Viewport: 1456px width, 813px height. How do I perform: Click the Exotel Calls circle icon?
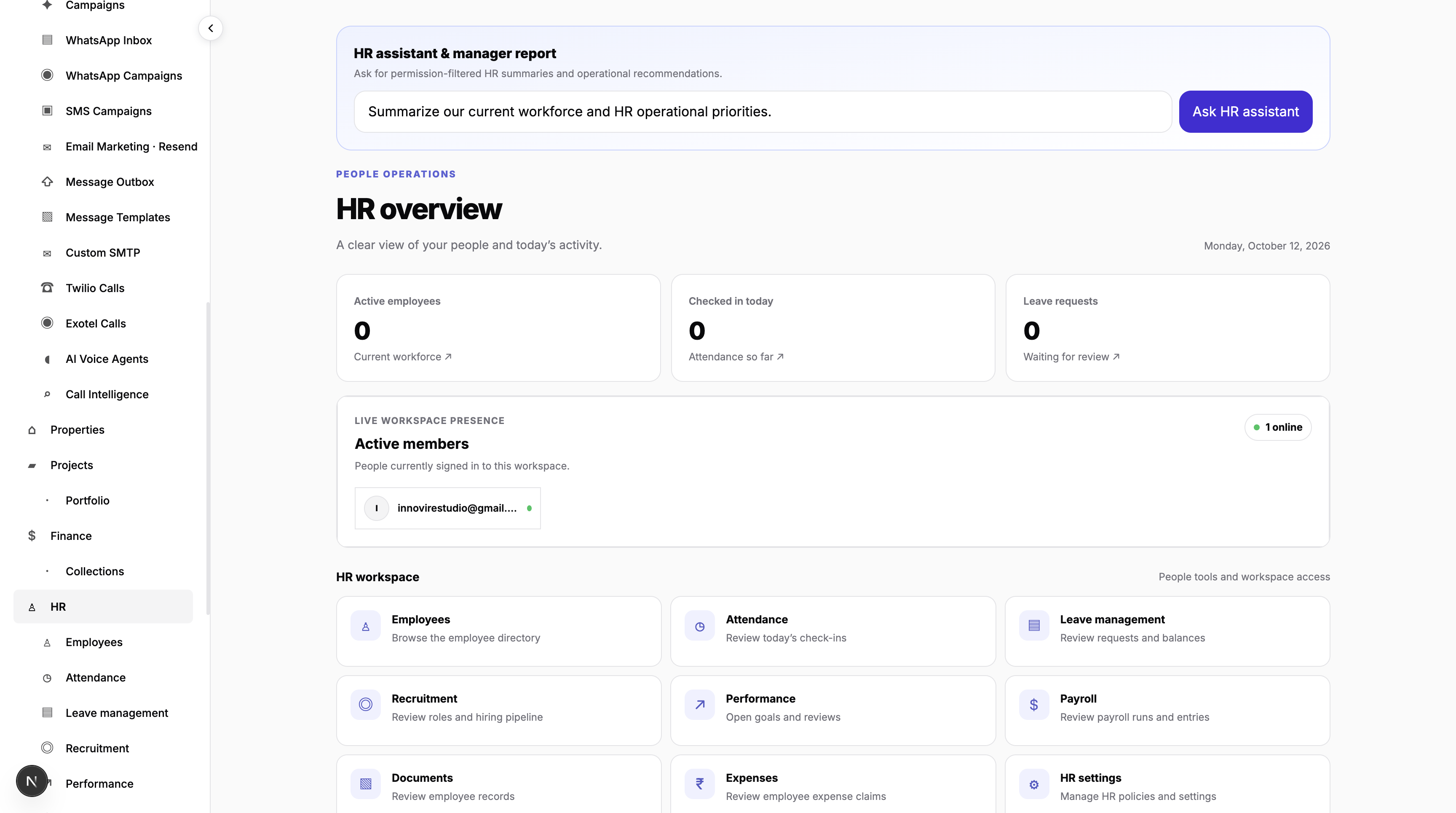[48, 323]
